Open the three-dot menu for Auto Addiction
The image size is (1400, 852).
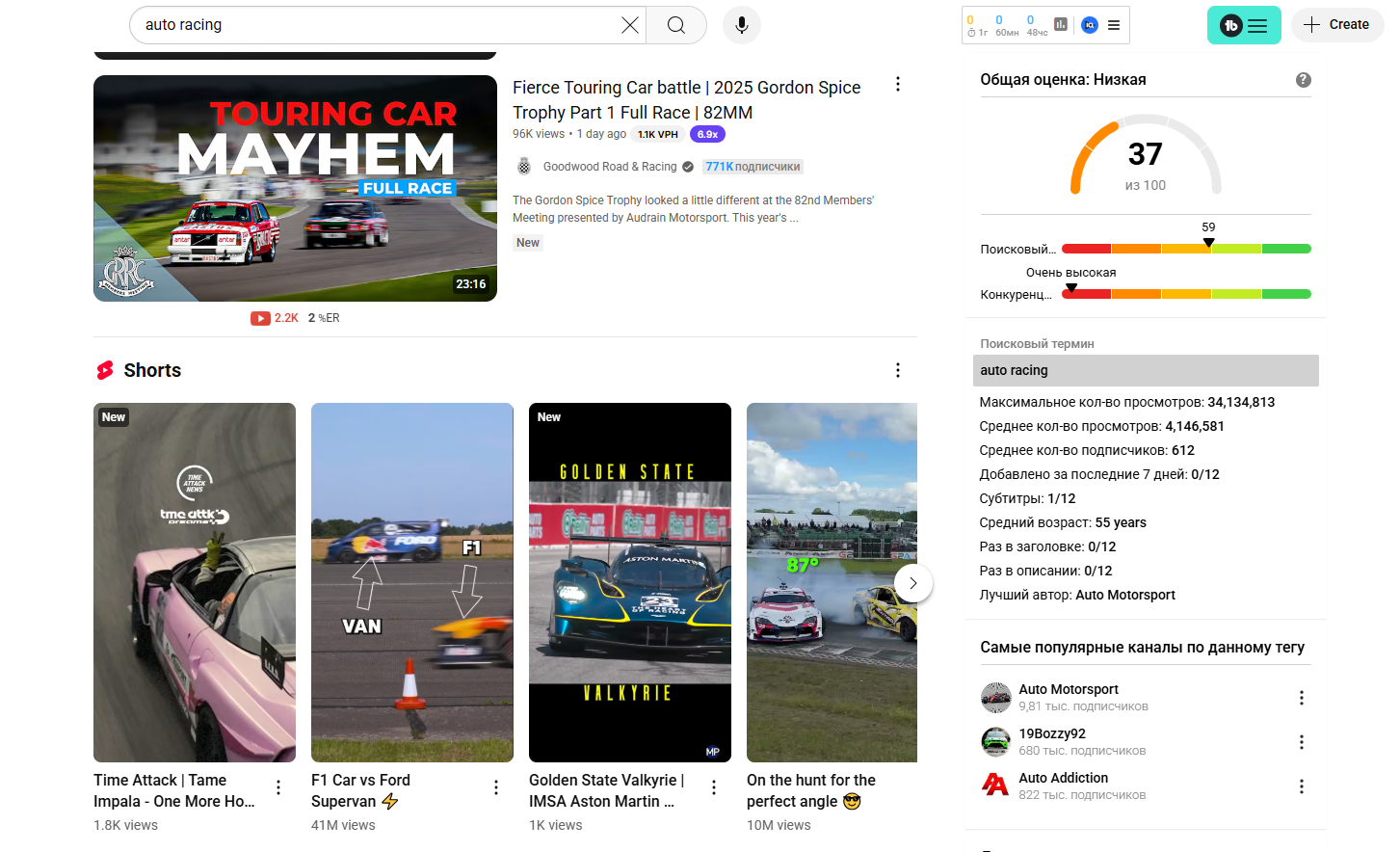coord(1302,786)
